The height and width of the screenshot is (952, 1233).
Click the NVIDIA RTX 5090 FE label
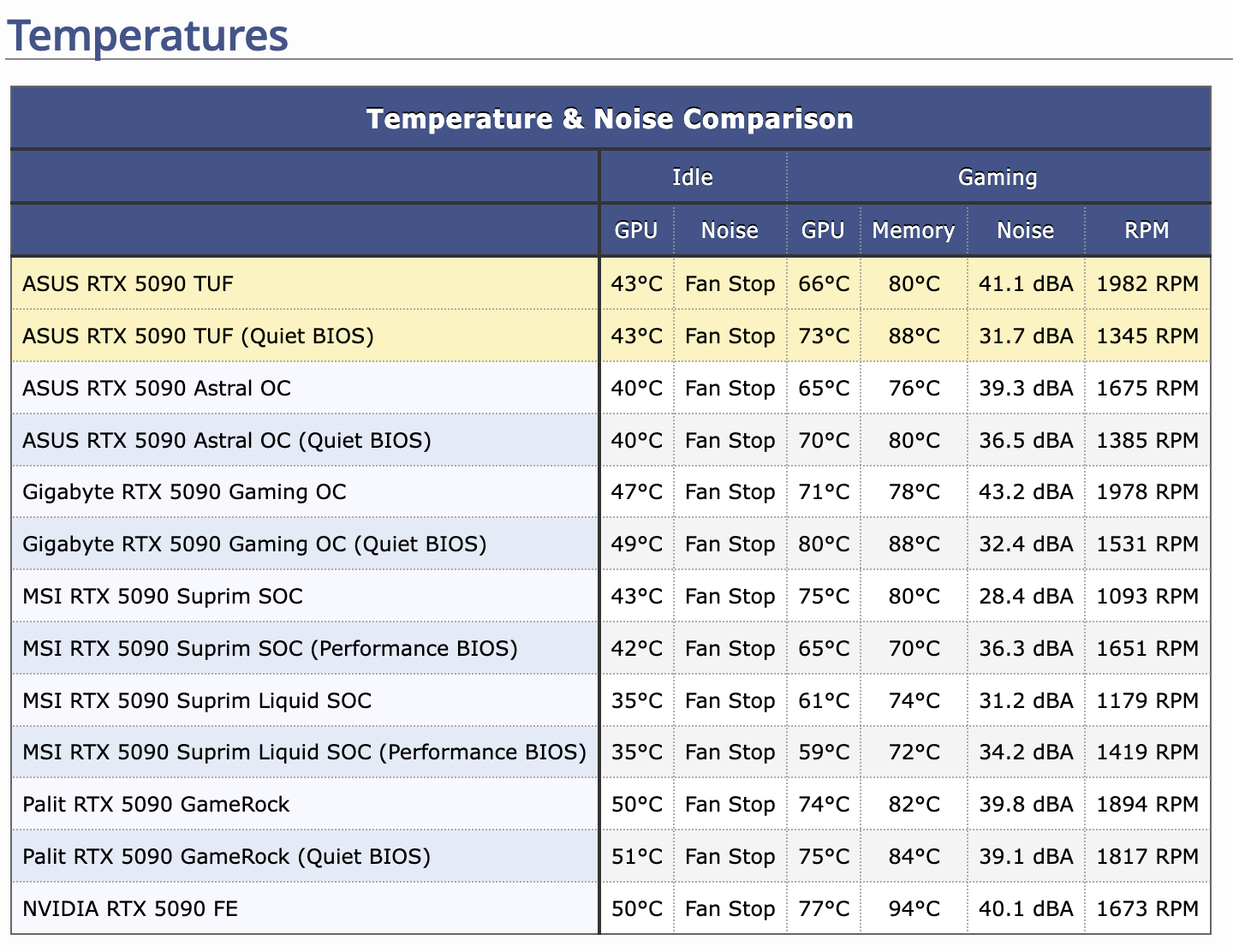coord(130,908)
